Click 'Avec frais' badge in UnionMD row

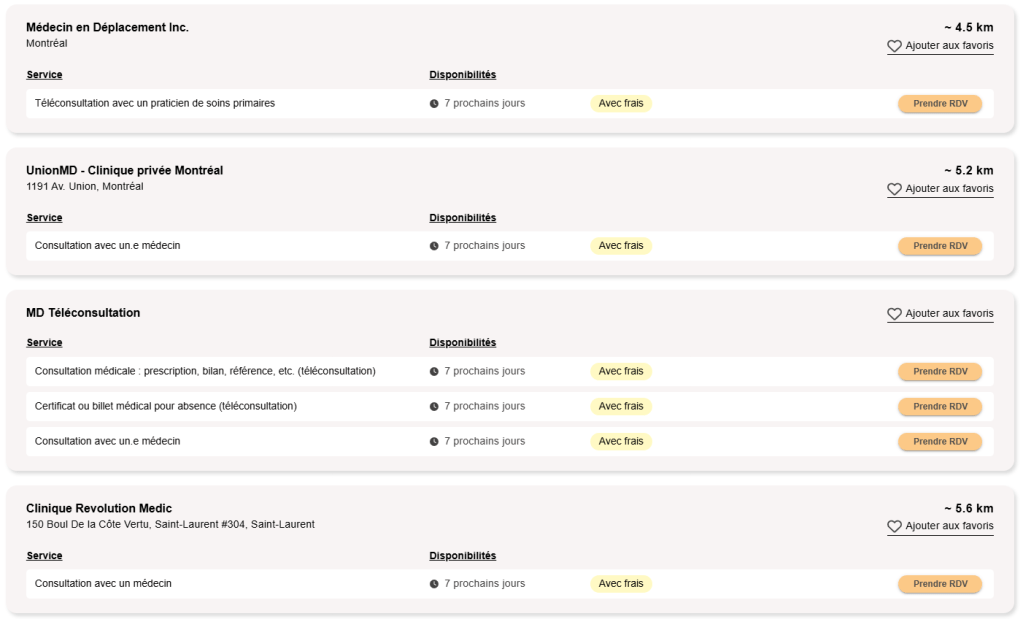pyautogui.click(x=620, y=246)
